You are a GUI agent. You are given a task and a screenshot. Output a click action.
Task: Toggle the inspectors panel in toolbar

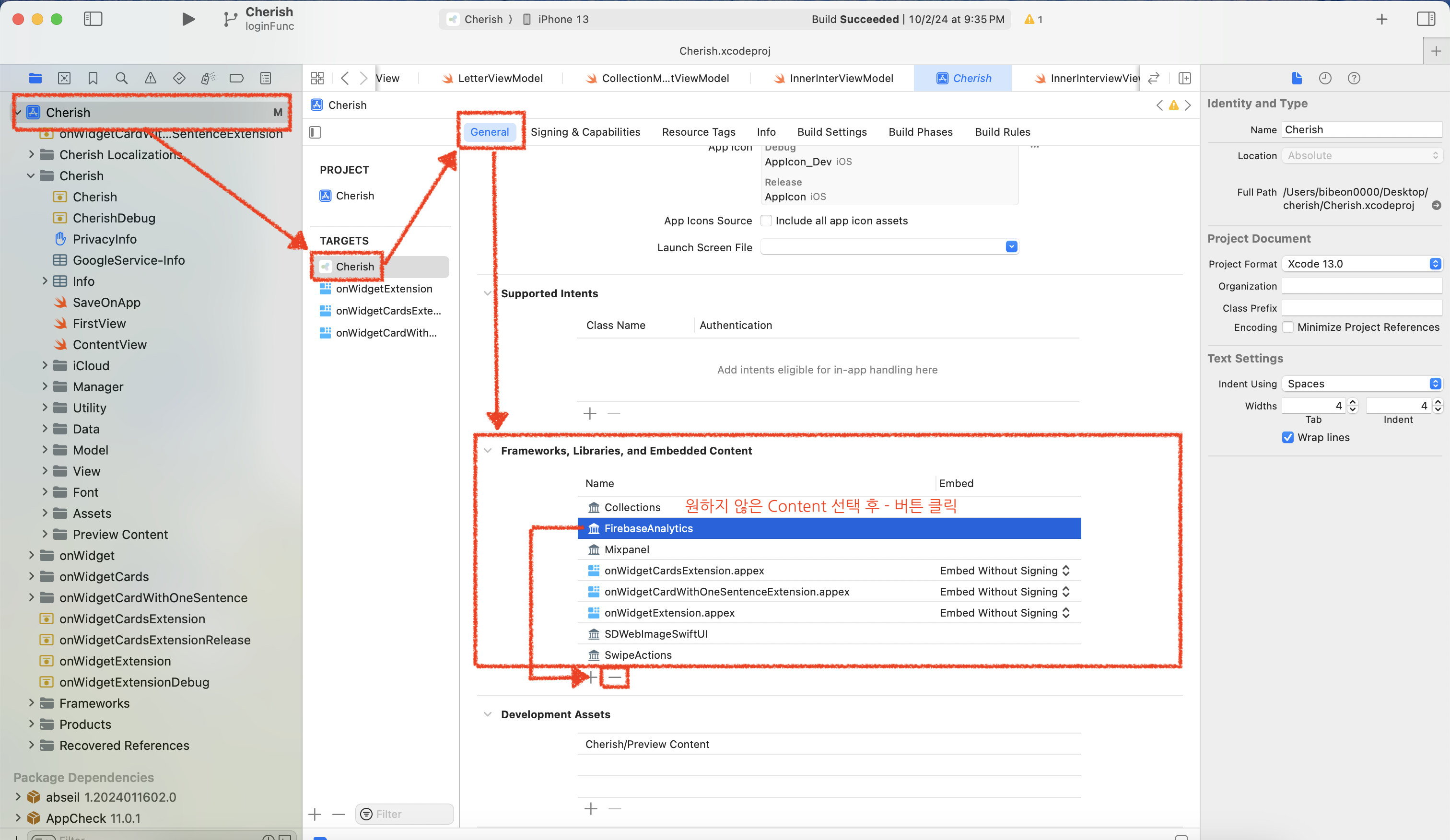pyautogui.click(x=1426, y=19)
